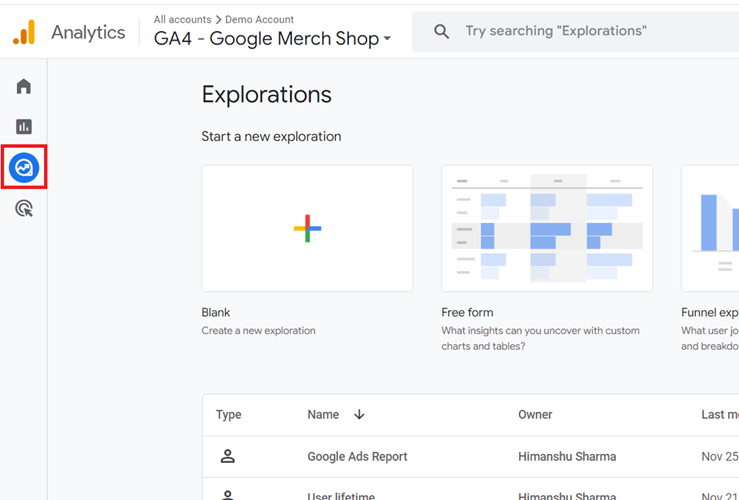Click the Explorations page heading
Viewport: 739px width, 500px height.
tap(267, 94)
